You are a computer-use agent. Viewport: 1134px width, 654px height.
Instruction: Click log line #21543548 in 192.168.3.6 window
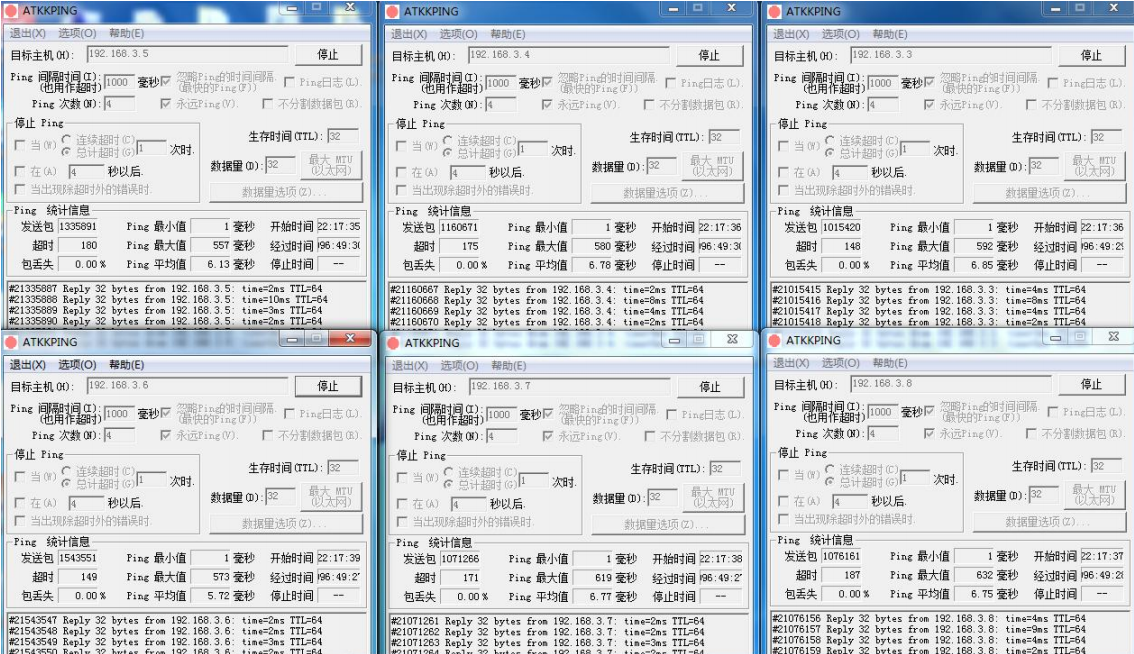pyautogui.click(x=165, y=631)
